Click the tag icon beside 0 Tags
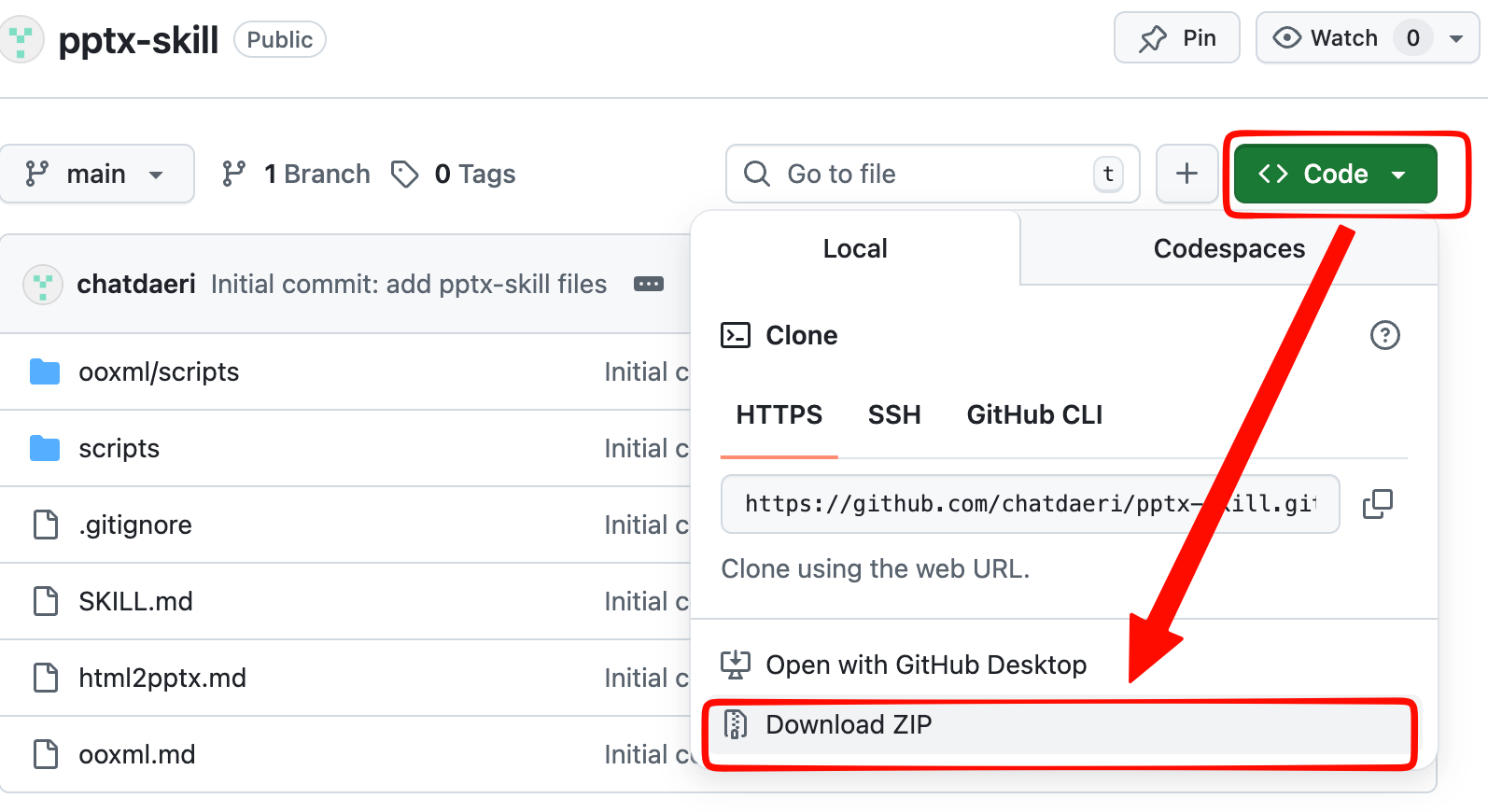 click(x=404, y=174)
